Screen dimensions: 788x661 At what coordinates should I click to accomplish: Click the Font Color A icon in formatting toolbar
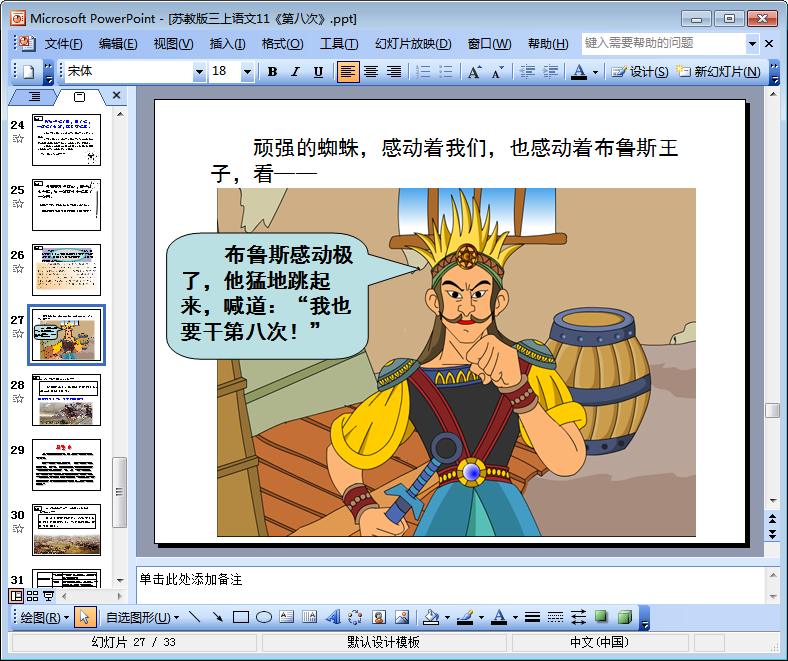tap(579, 72)
